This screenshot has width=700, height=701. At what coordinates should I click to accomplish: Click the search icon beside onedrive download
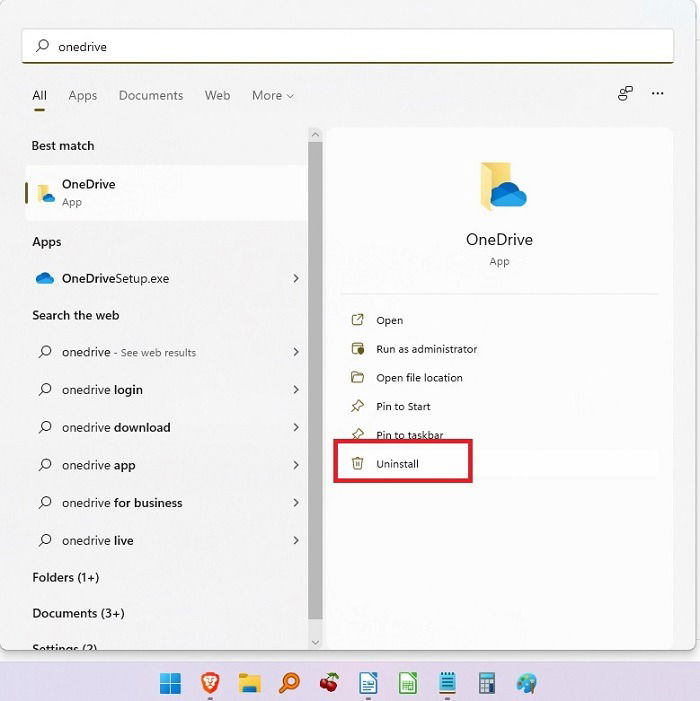[x=45, y=427]
